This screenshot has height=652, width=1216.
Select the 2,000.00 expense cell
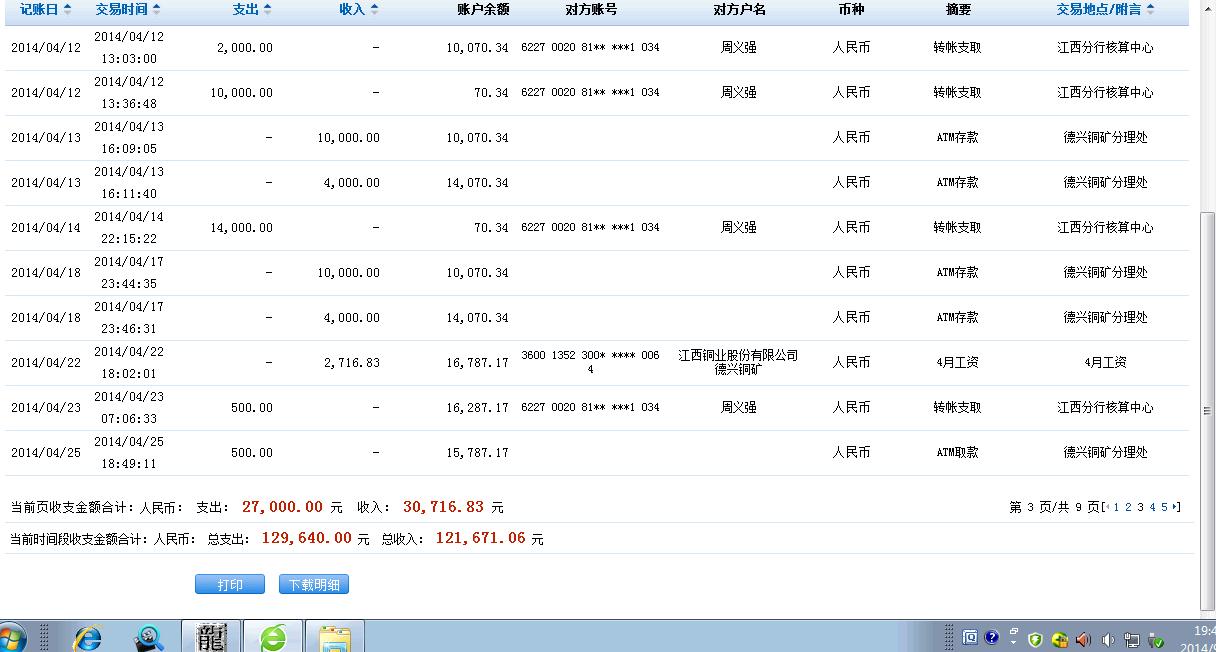pos(245,48)
